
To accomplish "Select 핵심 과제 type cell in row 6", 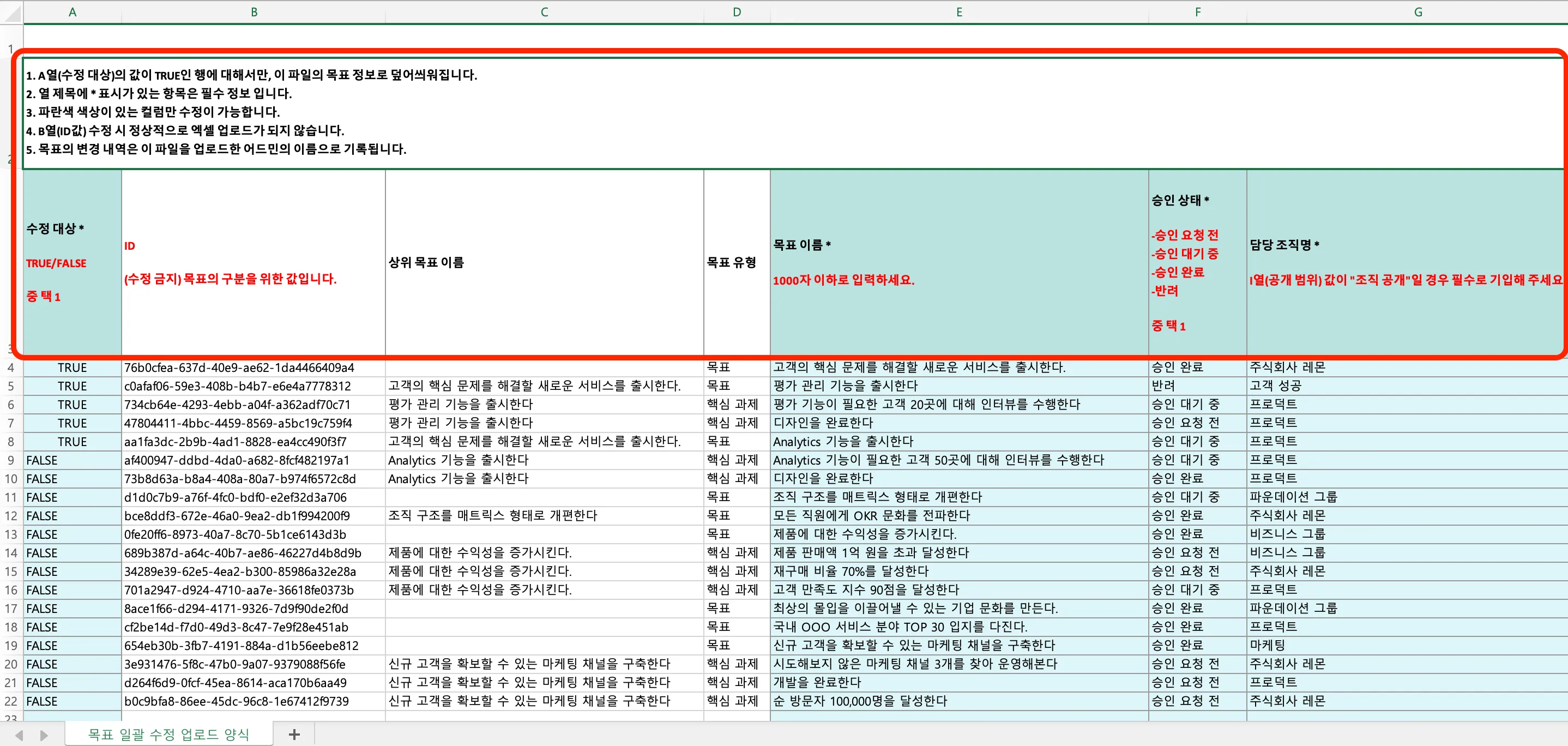I will click(737, 405).
